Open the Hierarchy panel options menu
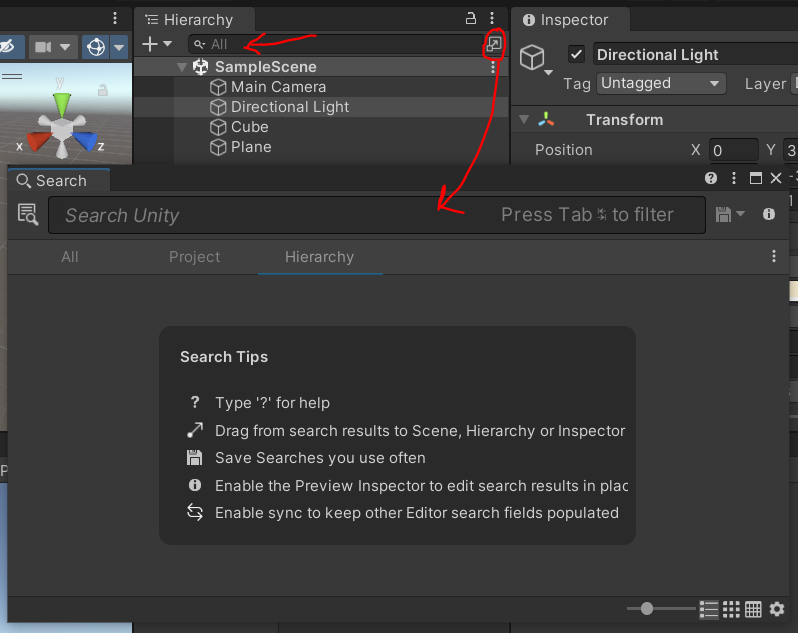 pos(492,19)
